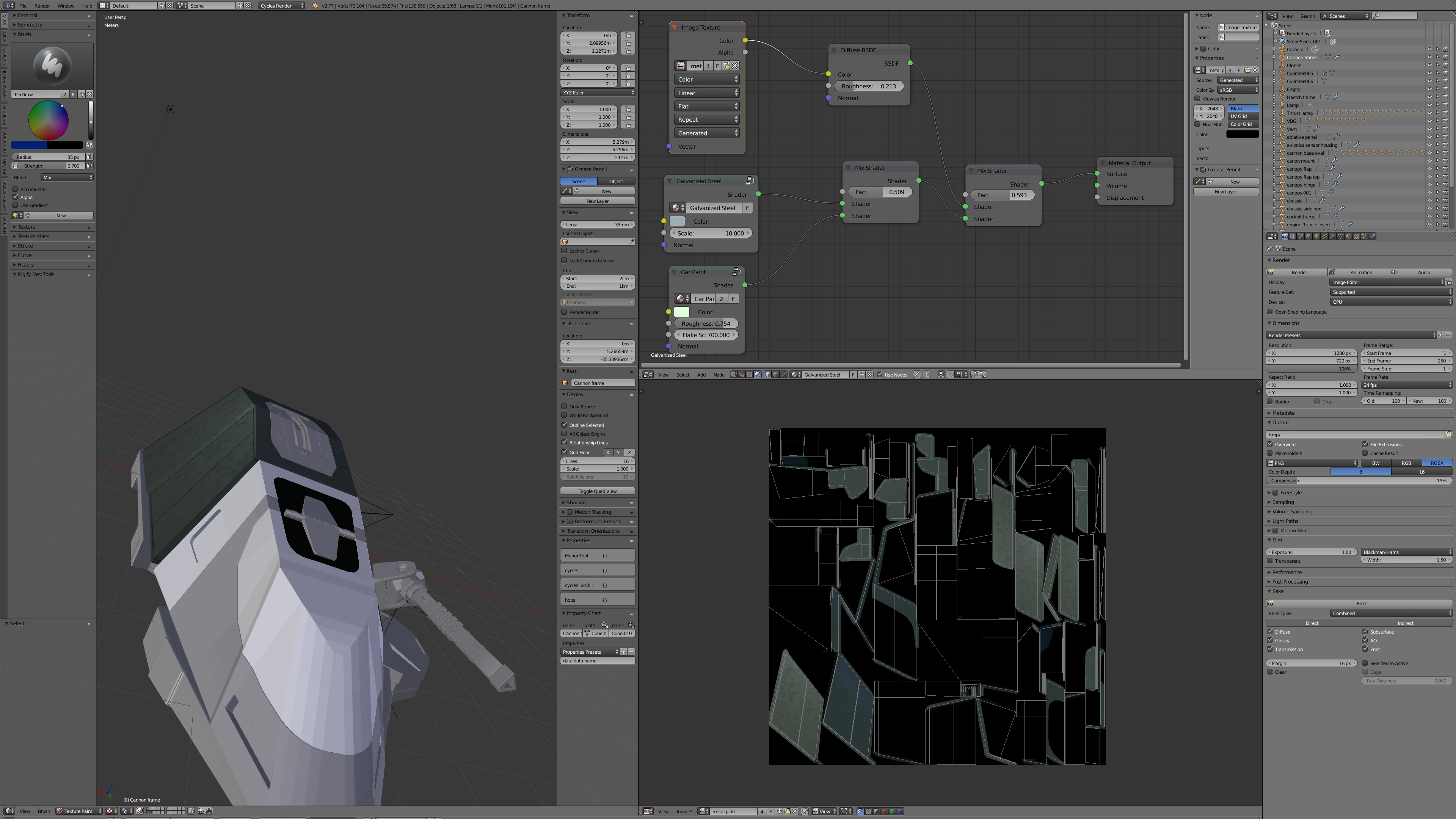Image resolution: width=1456 pixels, height=819 pixels.
Task: Click the 3D view editor type icon
Action: pos(9,811)
